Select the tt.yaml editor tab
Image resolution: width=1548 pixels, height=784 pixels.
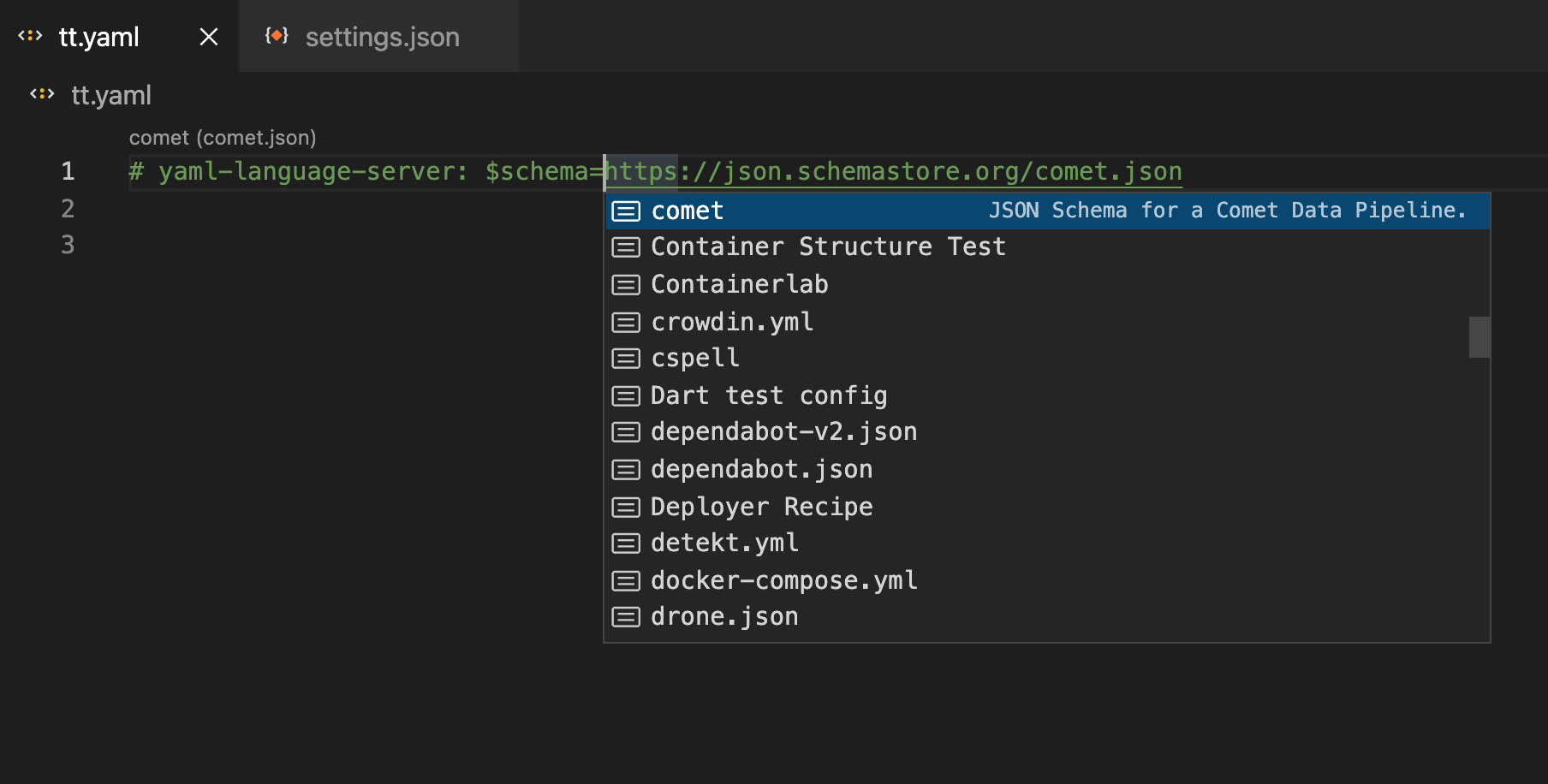[99, 37]
